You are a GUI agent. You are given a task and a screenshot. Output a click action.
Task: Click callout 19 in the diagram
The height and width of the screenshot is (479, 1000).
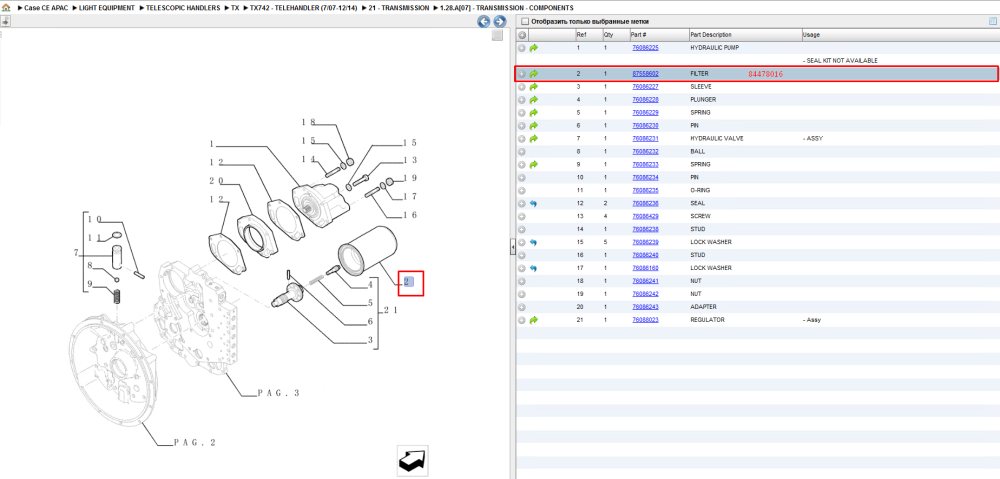(409, 178)
